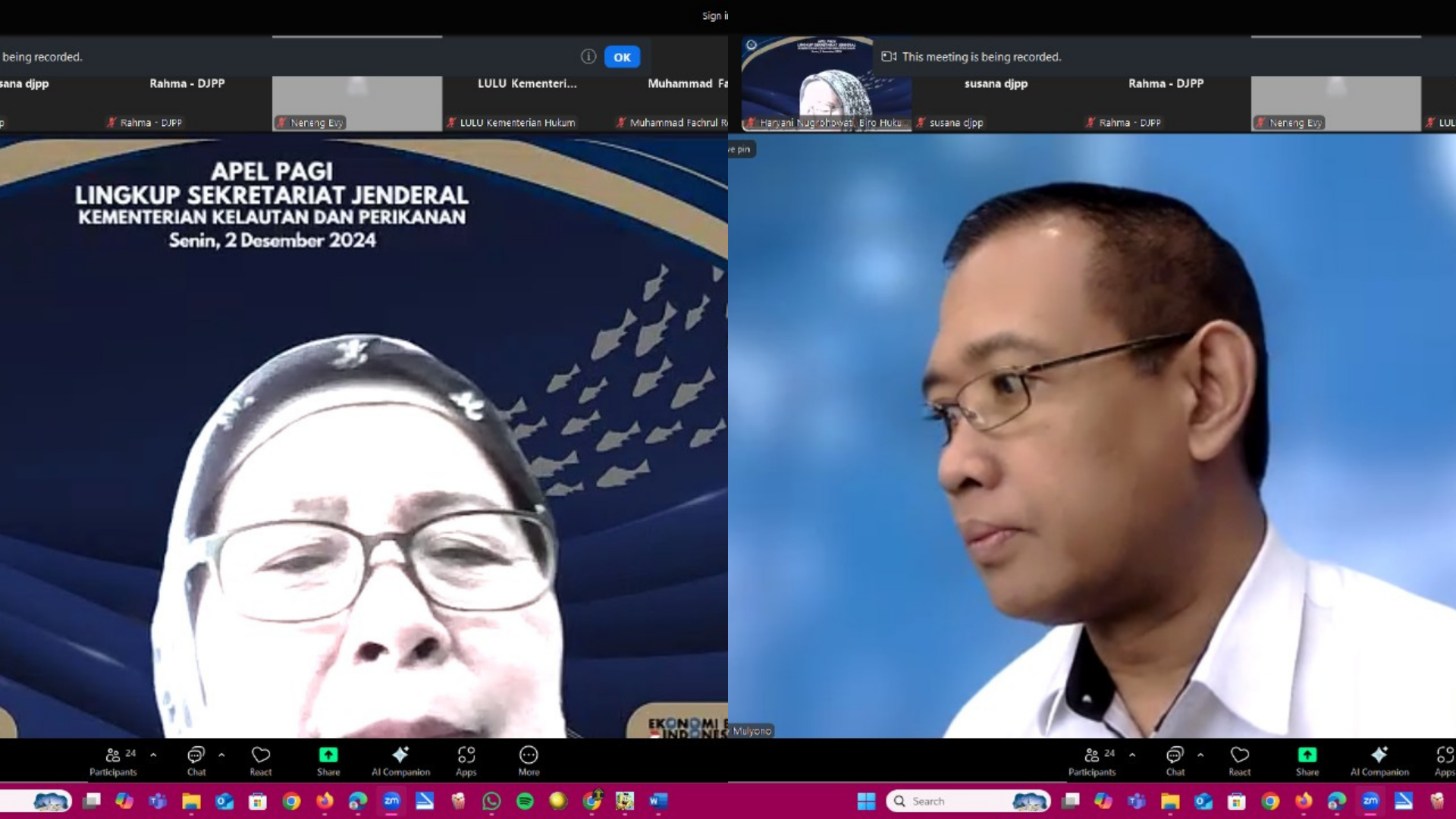The width and height of the screenshot is (1456, 819).
Task: Click green Share button in left Zoom window
Action: 328,761
